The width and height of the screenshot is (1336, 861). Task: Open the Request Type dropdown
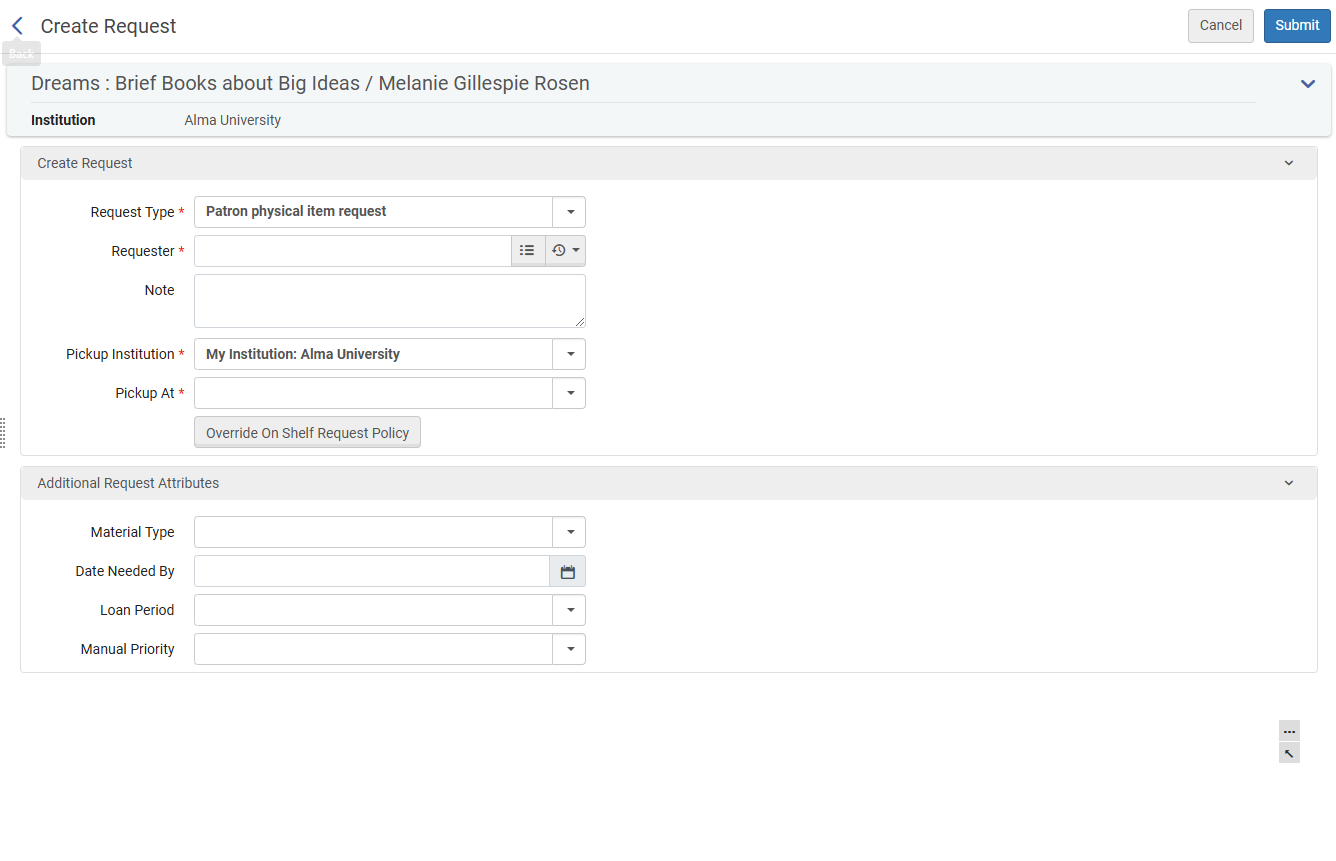click(x=569, y=212)
